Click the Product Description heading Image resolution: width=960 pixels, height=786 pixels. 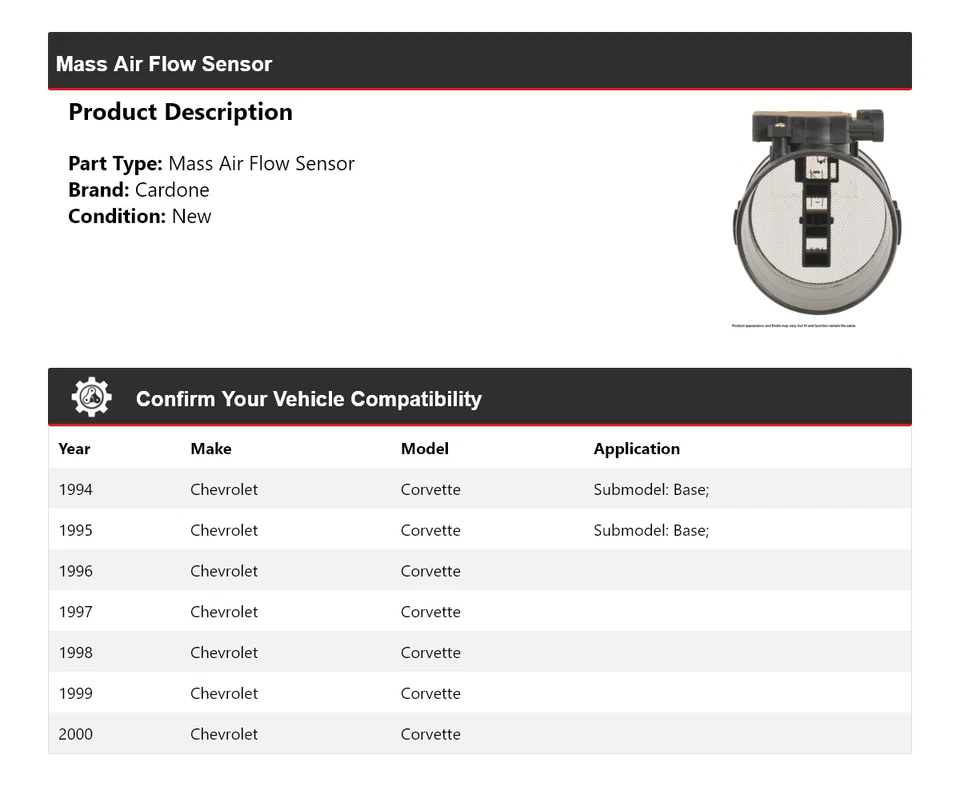(181, 112)
